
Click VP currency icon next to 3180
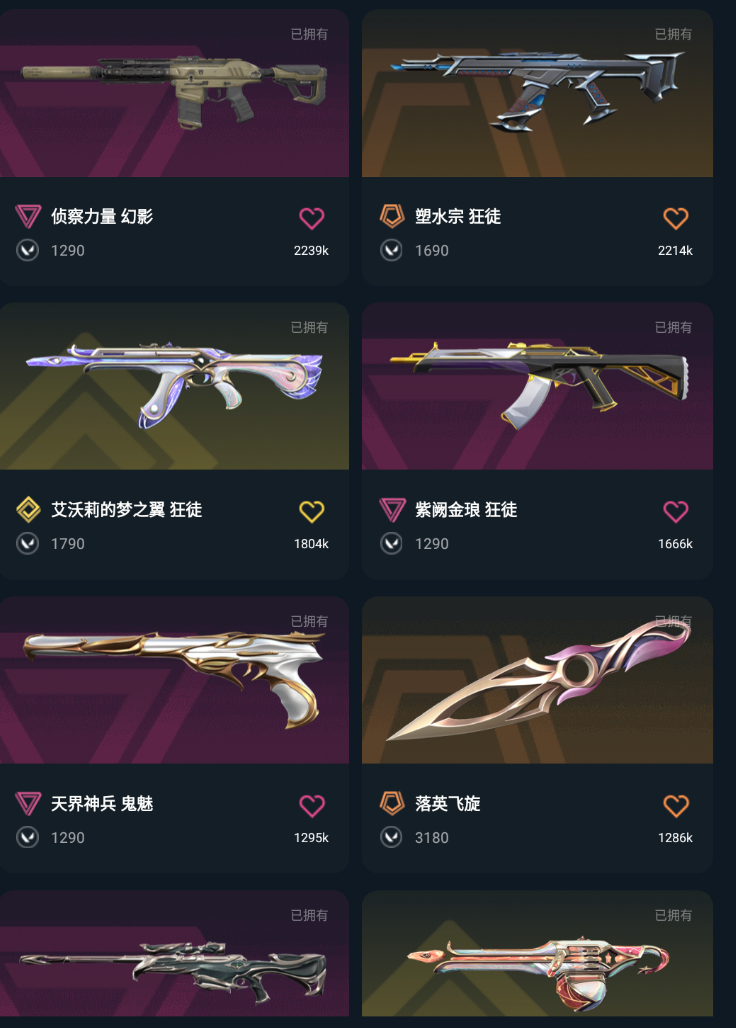[391, 837]
